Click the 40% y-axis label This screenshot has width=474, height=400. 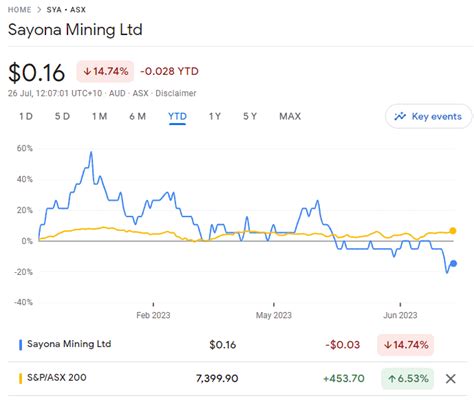click(25, 179)
